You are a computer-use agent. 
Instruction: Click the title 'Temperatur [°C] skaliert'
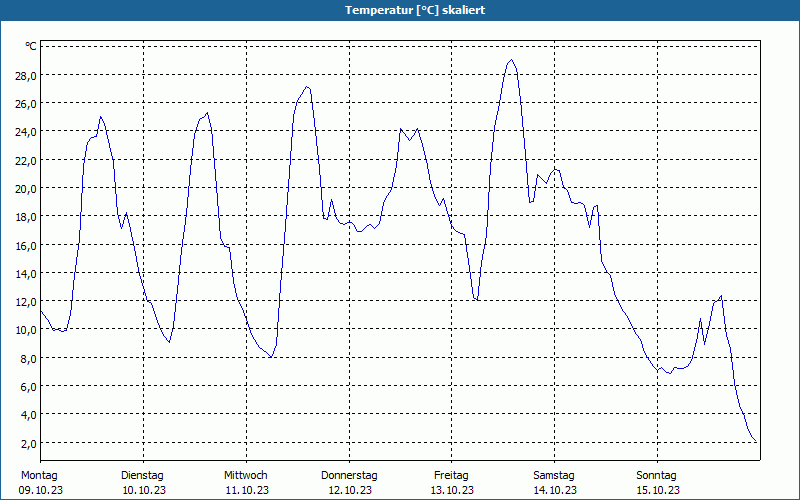pyautogui.click(x=415, y=10)
